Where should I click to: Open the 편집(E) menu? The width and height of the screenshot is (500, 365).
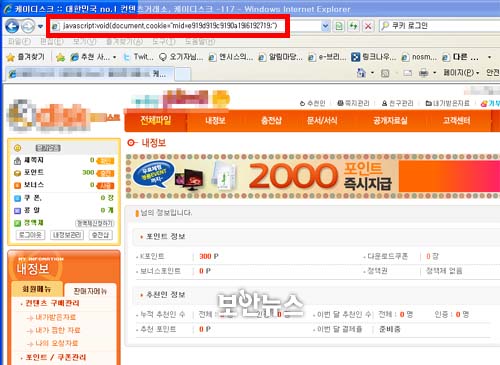tap(52, 42)
